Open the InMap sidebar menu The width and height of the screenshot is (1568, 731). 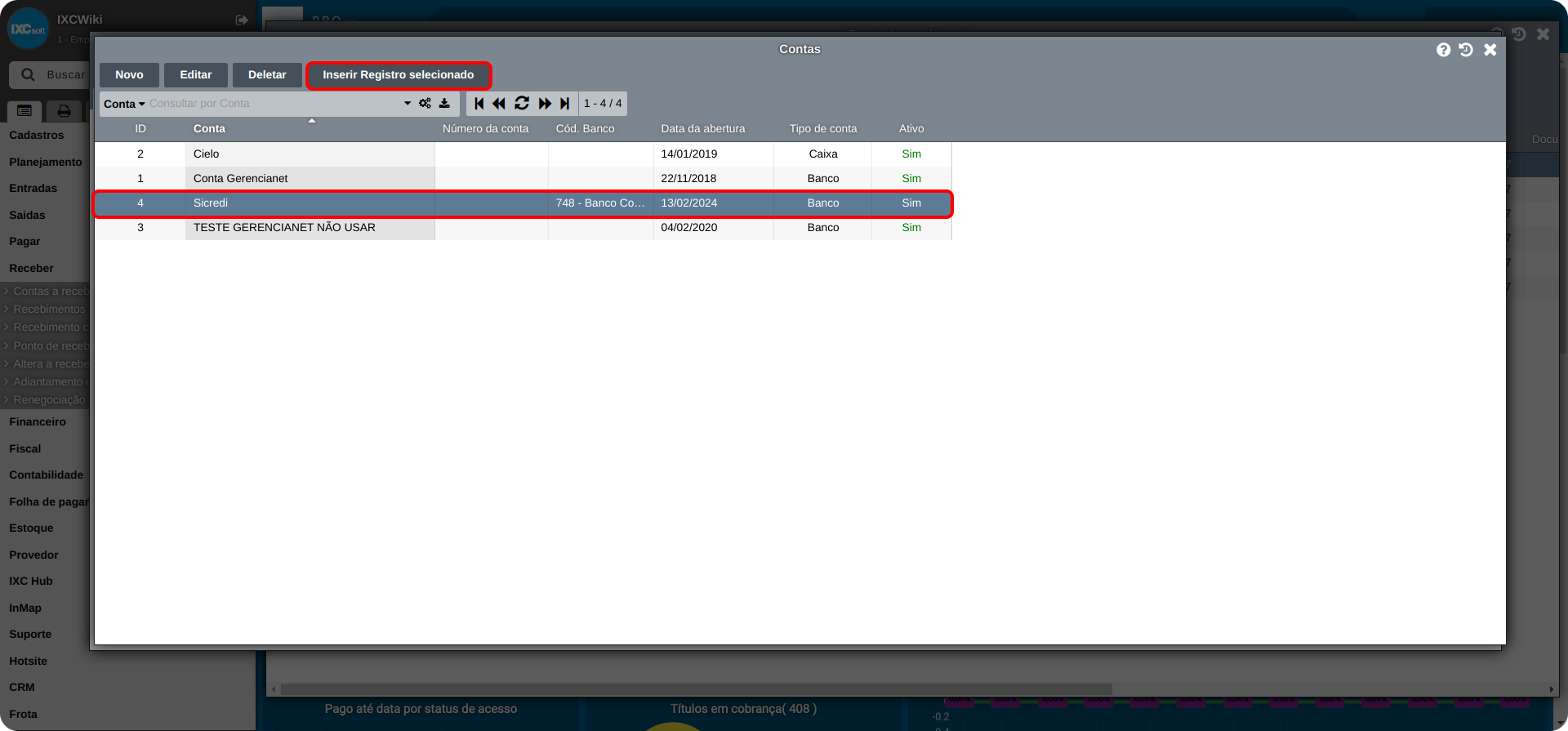tap(25, 608)
